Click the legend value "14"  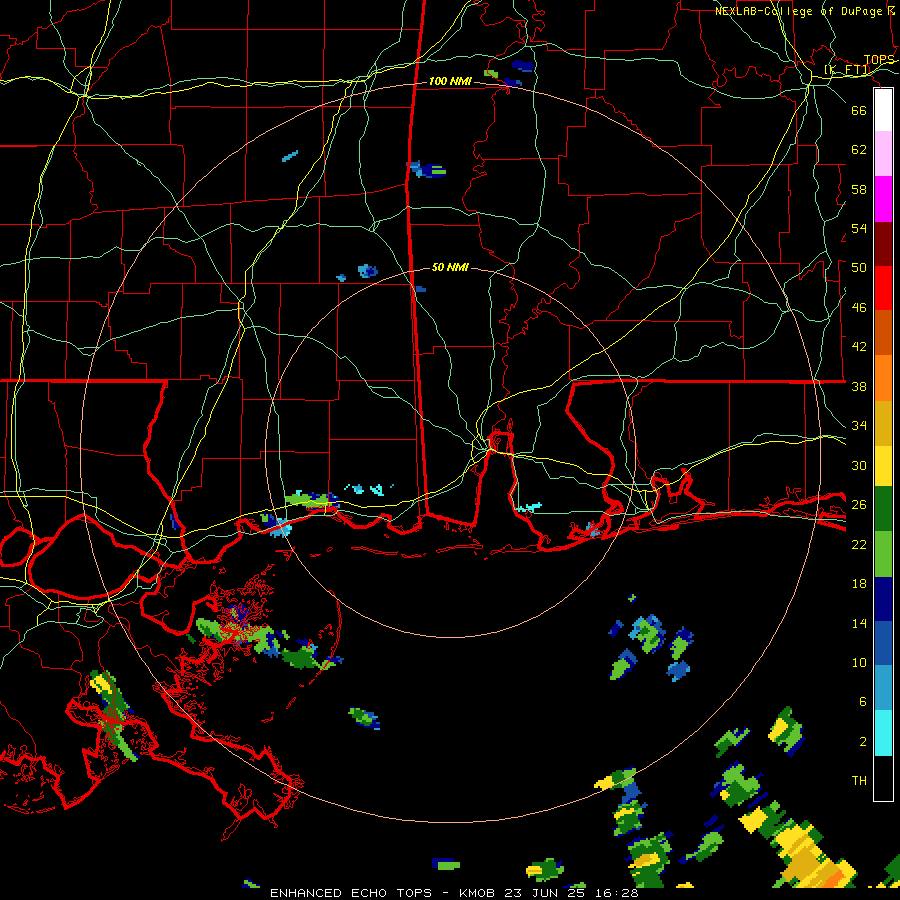(x=859, y=623)
